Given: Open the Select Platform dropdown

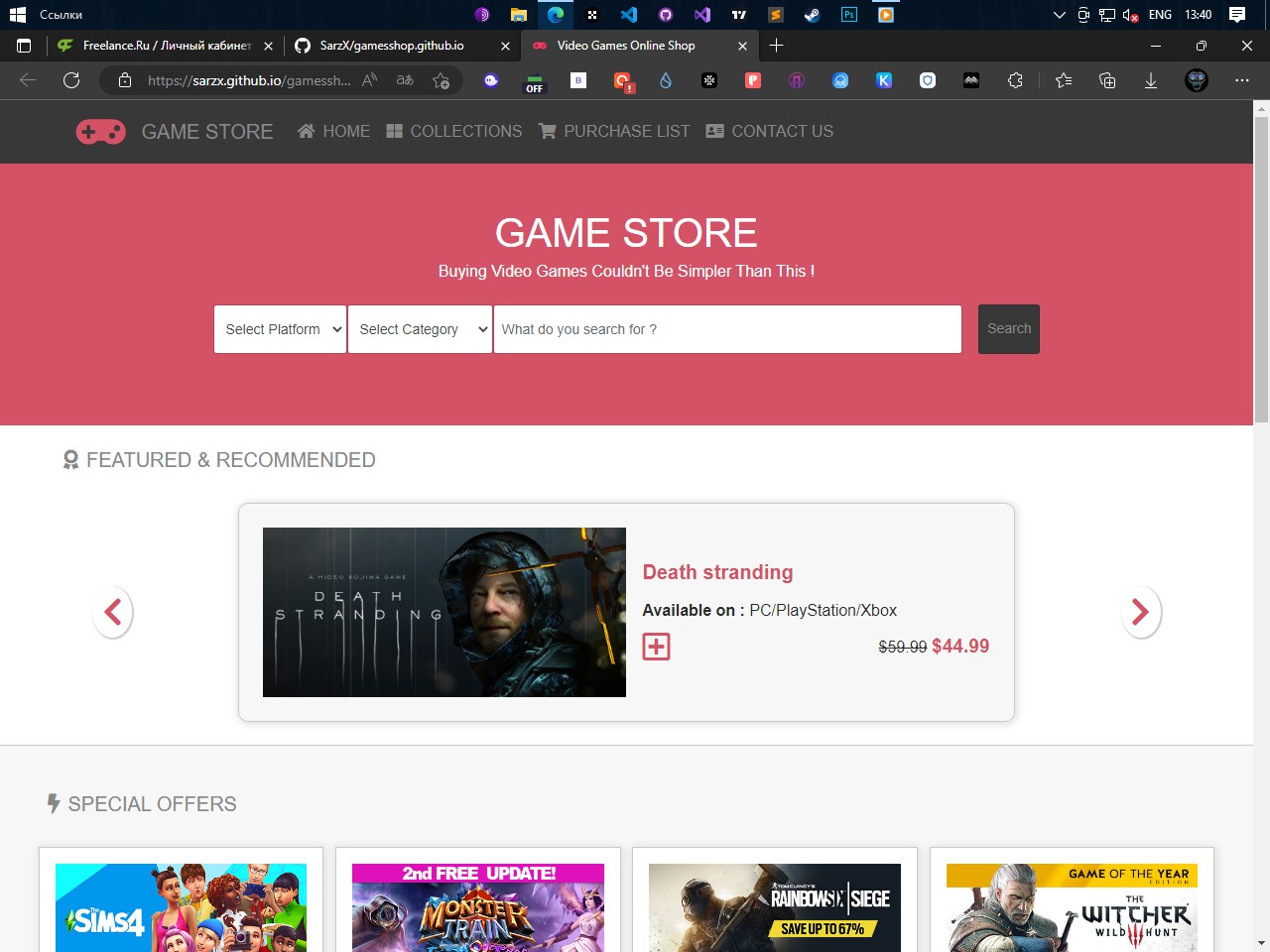Looking at the screenshot, I should (x=280, y=329).
